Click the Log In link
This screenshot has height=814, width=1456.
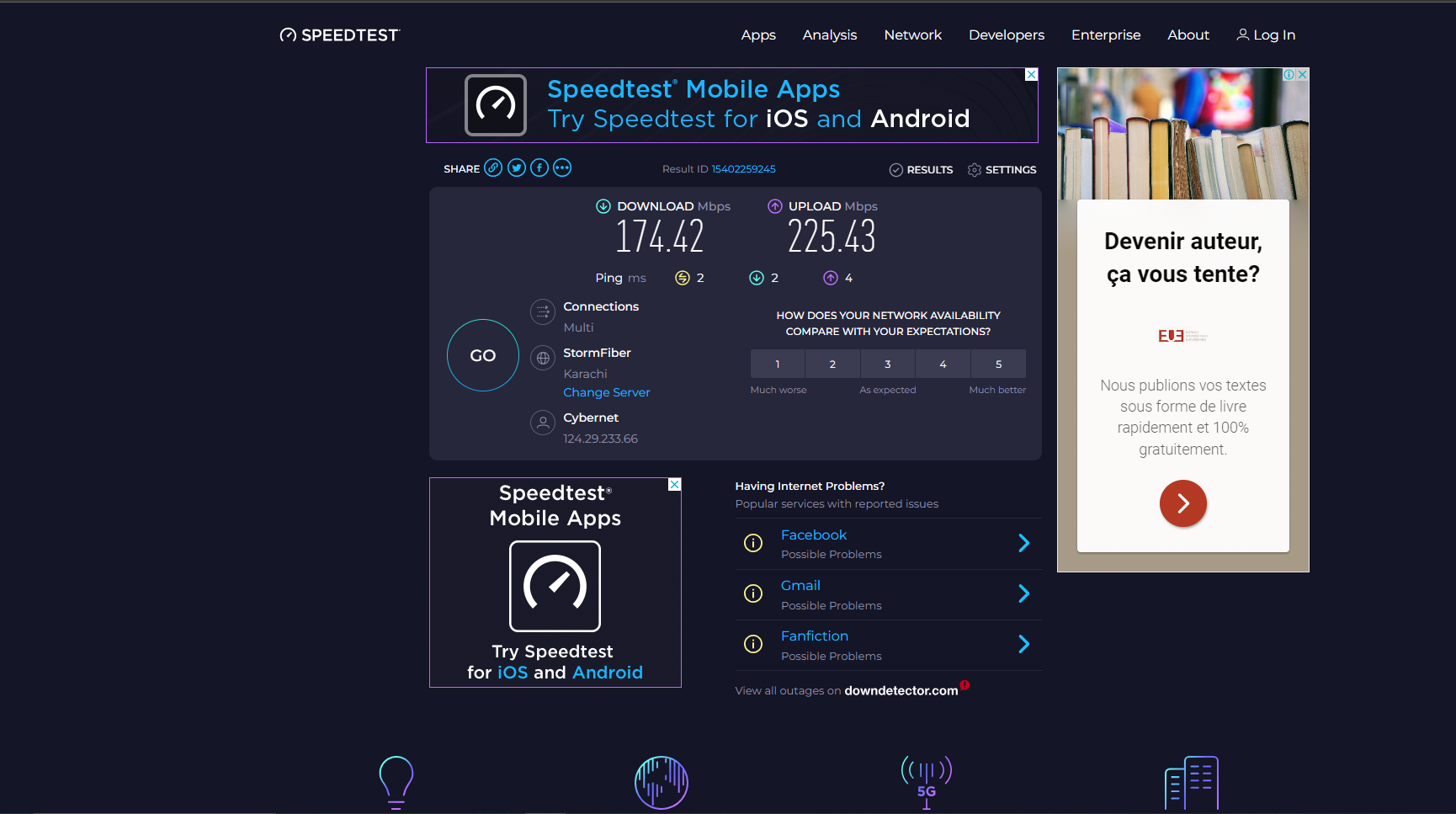pyautogui.click(x=1266, y=35)
